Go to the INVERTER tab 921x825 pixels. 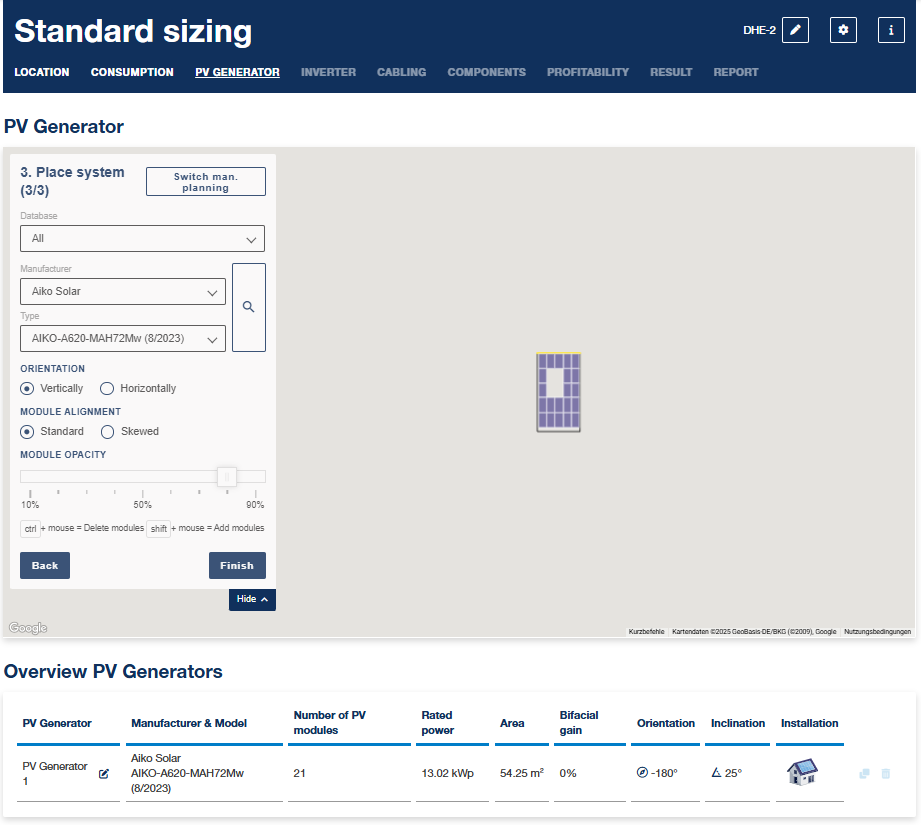pyautogui.click(x=328, y=72)
